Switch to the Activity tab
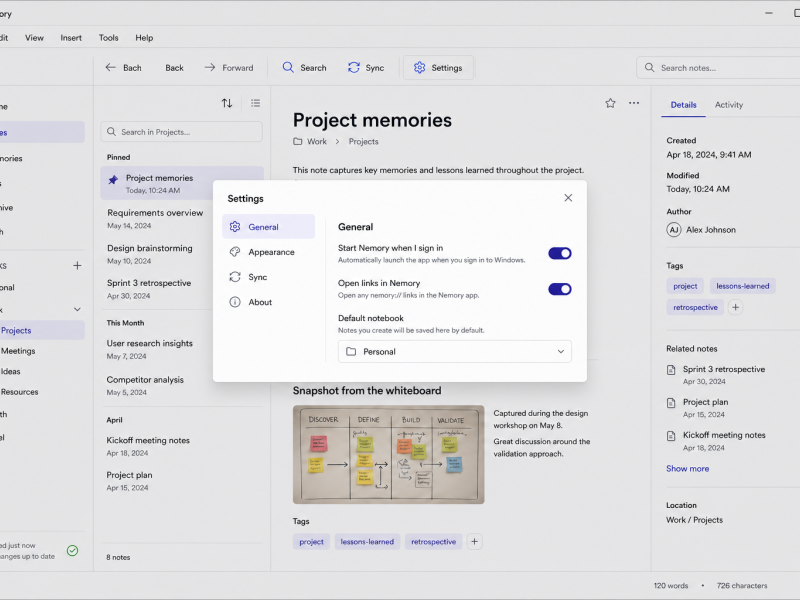800x600 pixels. coord(729,105)
